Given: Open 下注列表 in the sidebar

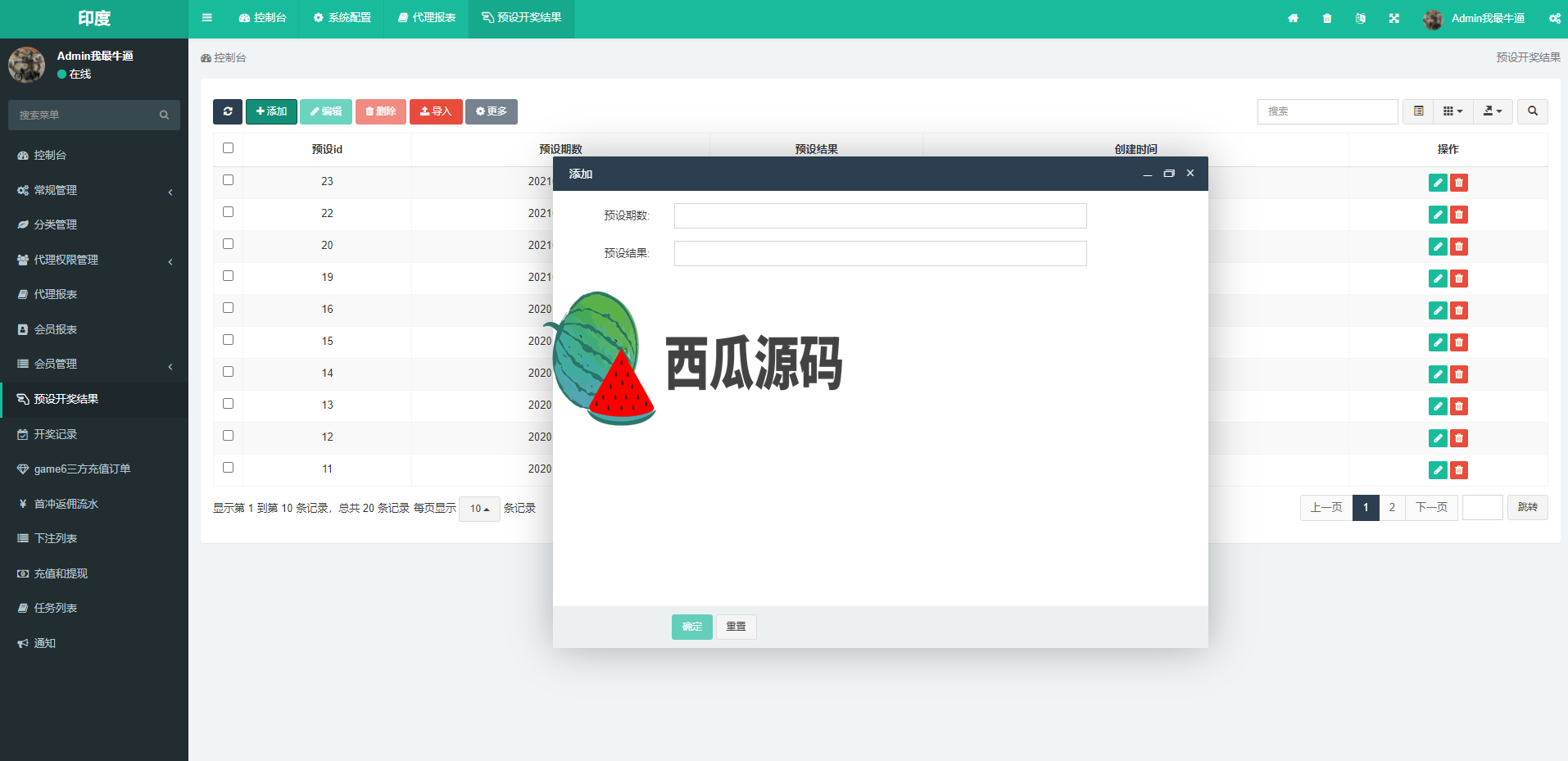Looking at the screenshot, I should pos(94,538).
